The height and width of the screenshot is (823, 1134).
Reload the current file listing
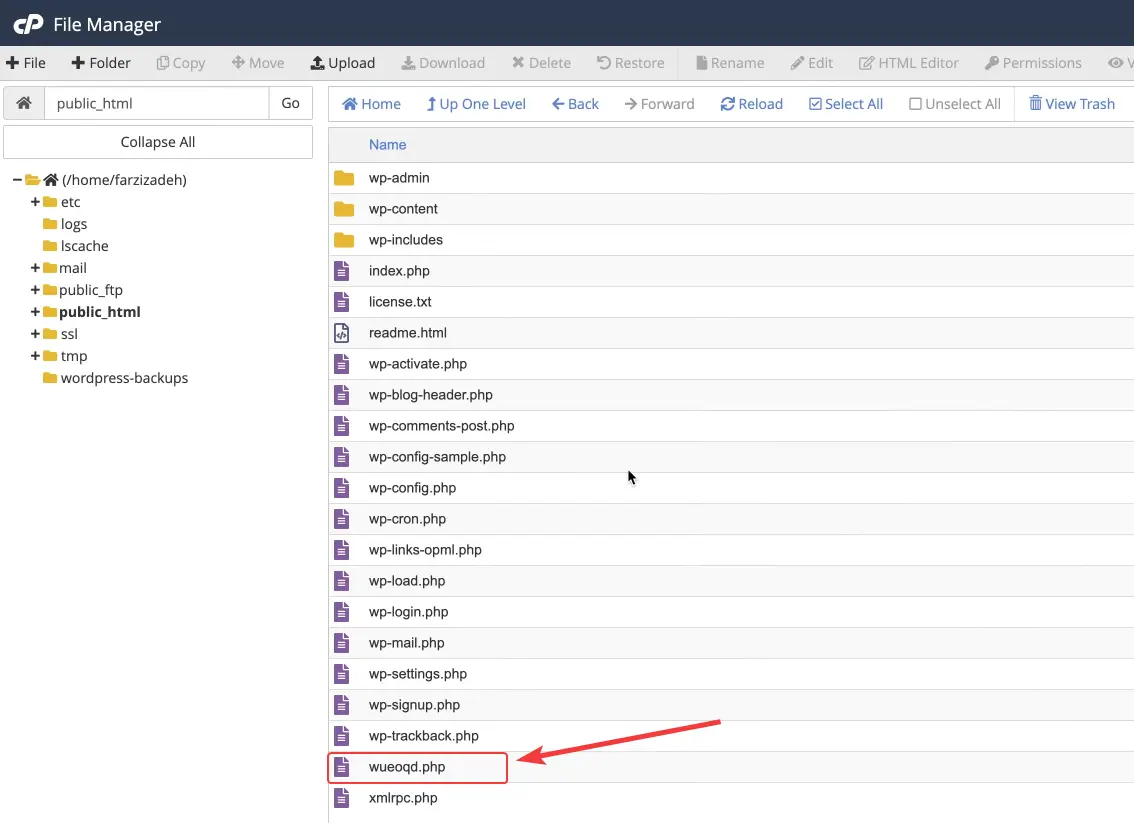tap(751, 103)
